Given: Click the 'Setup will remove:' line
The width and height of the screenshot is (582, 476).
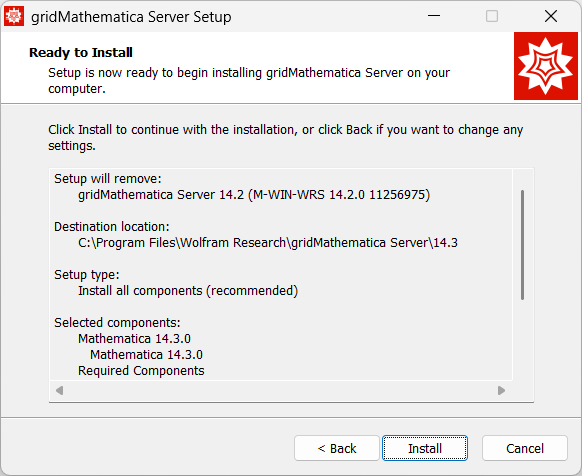Looking at the screenshot, I should pyautogui.click(x=108, y=179).
